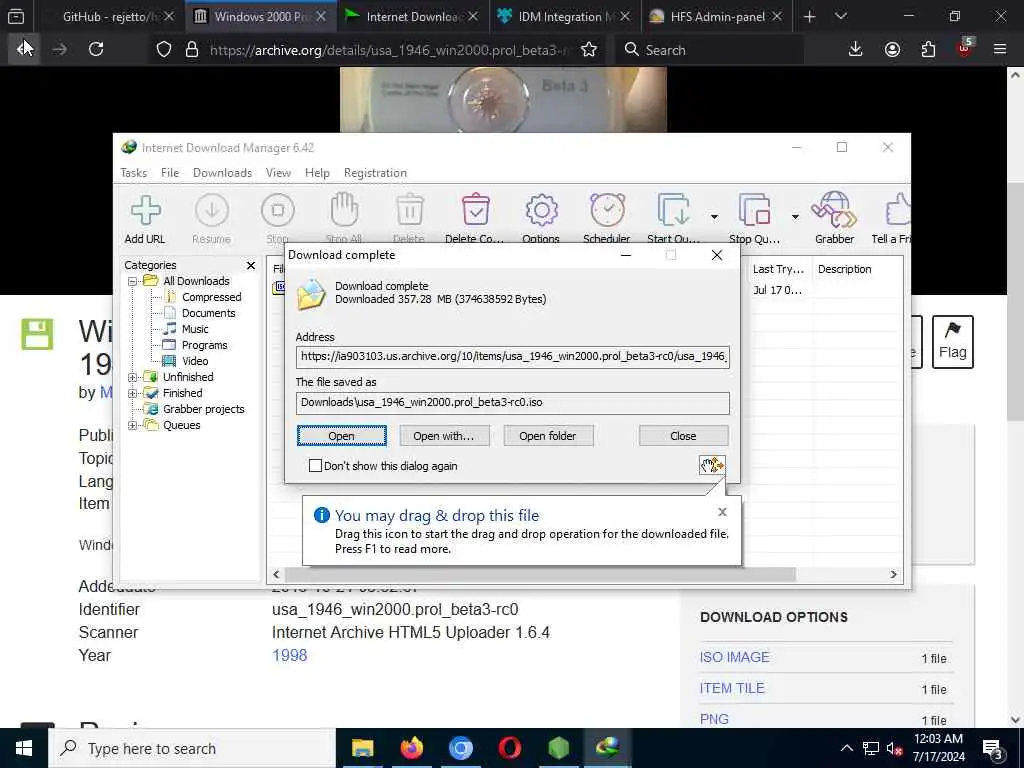Open Start Queue dropdown arrow
1024x768 pixels.
tap(714, 217)
